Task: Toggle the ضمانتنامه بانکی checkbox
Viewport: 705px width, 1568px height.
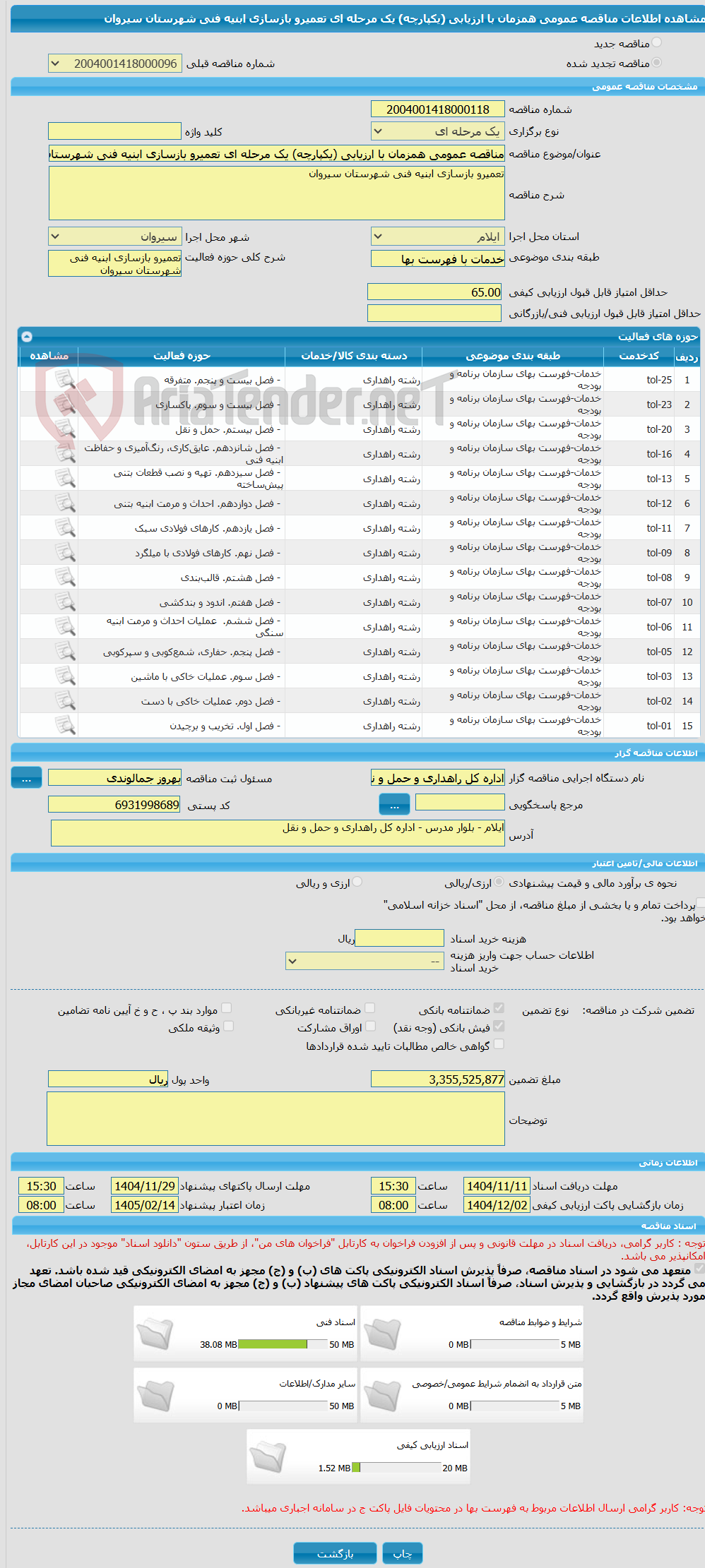Action: point(499,1008)
